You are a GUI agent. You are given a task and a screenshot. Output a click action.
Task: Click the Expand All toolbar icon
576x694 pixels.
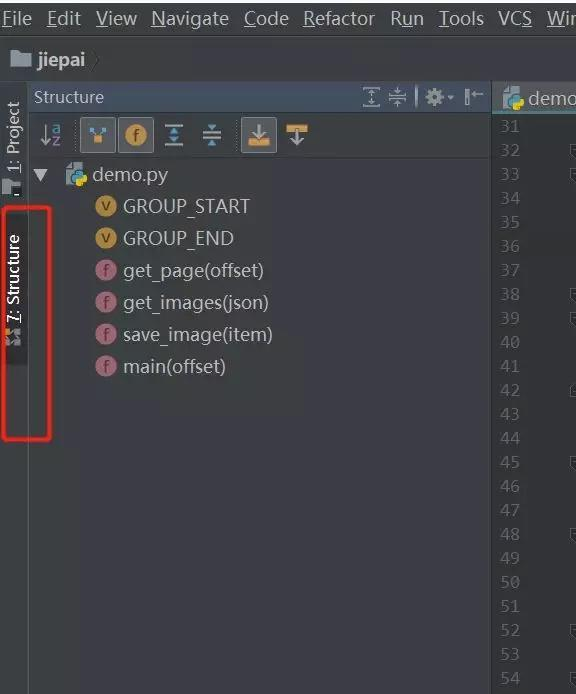pyautogui.click(x=174, y=135)
